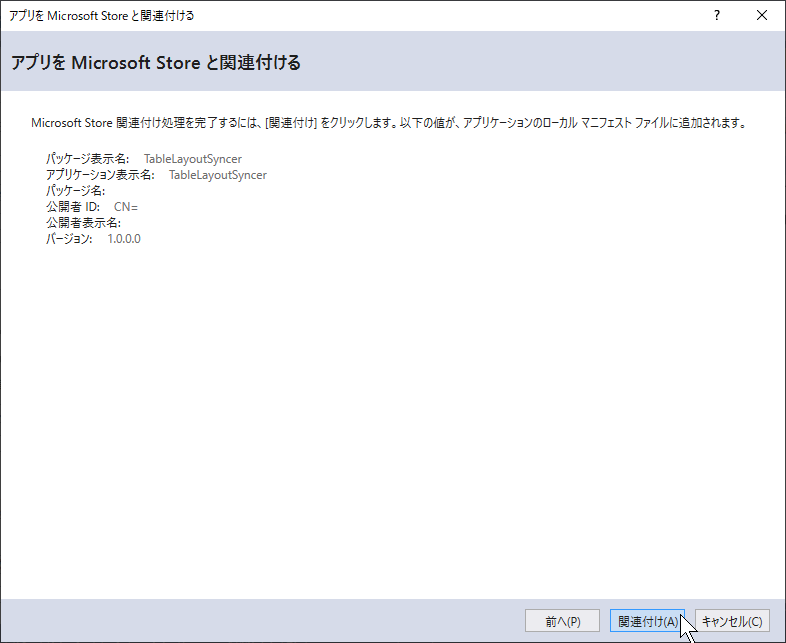Open help via the question mark icon
786x643 pixels.
coord(717,16)
